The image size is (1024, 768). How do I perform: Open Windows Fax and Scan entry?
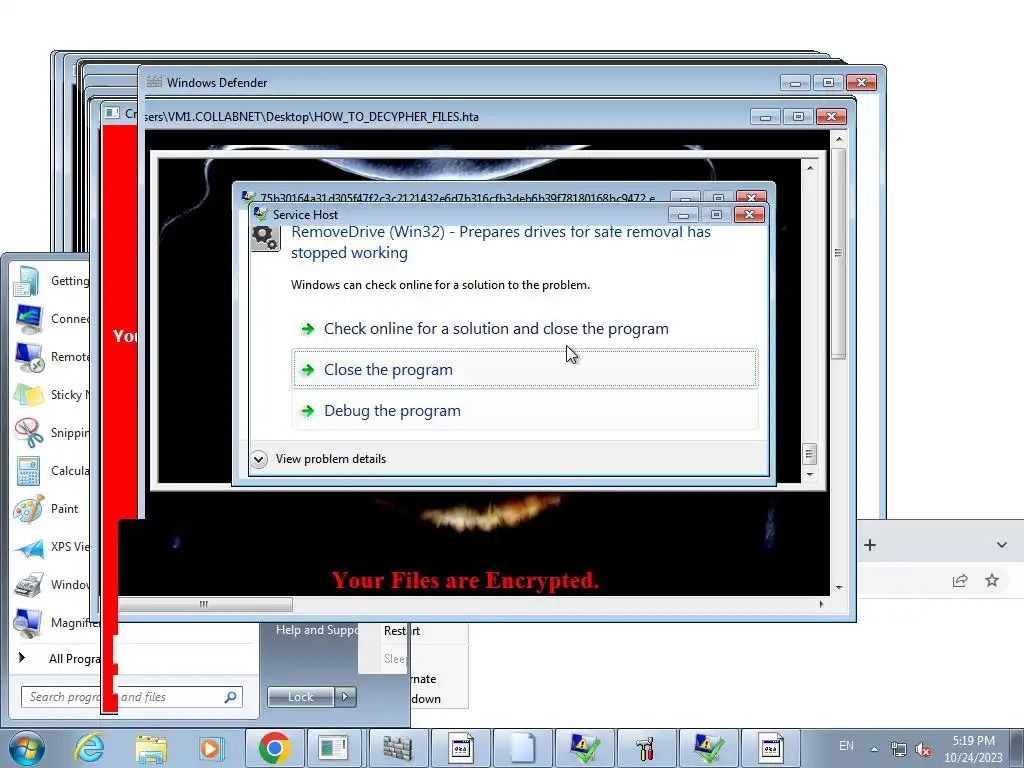click(x=51, y=584)
